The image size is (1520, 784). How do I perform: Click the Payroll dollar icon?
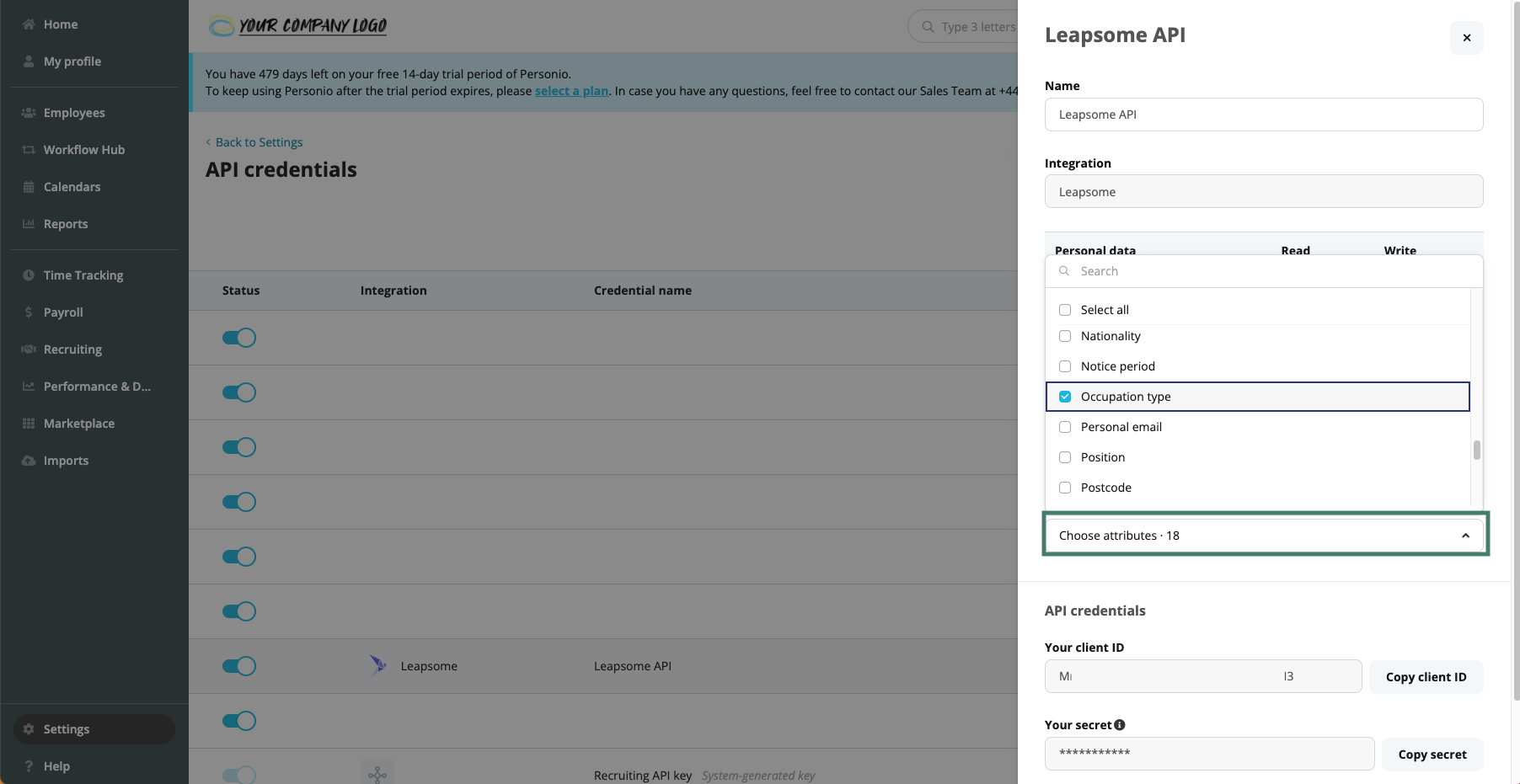click(29, 312)
